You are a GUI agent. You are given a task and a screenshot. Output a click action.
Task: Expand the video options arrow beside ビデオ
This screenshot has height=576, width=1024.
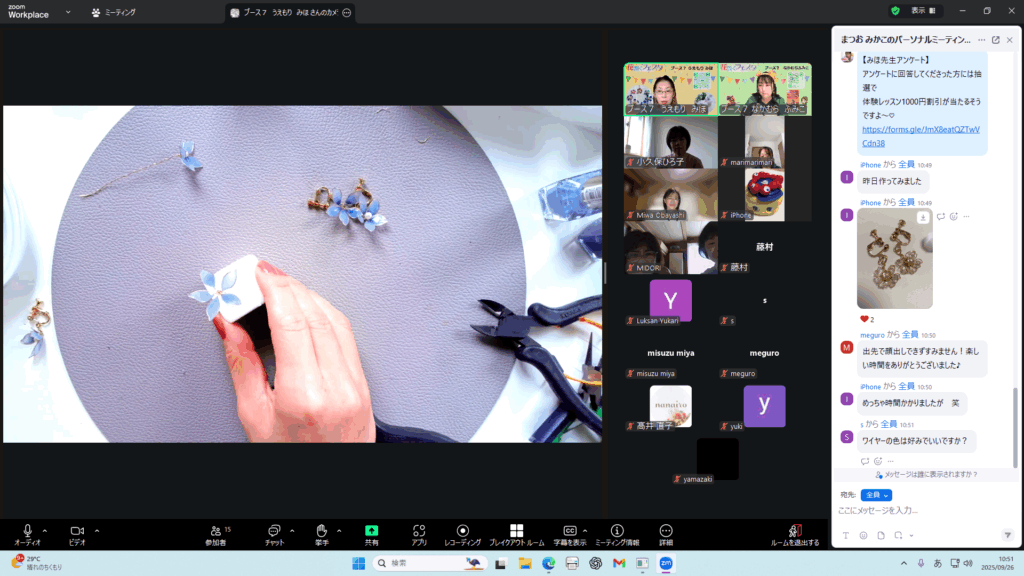pyautogui.click(x=97, y=530)
